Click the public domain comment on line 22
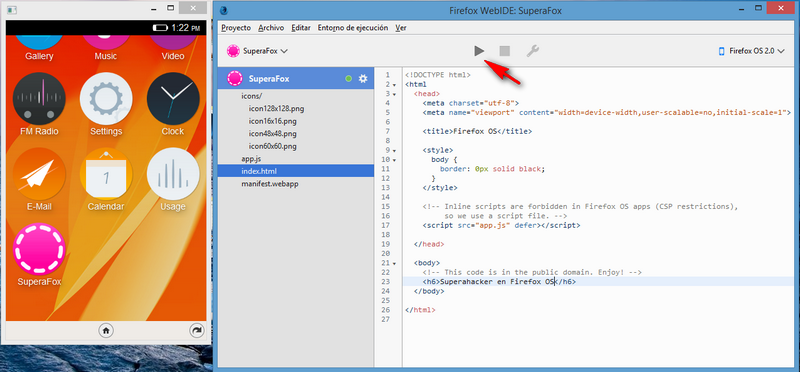This screenshot has height=372, width=800. 532,272
